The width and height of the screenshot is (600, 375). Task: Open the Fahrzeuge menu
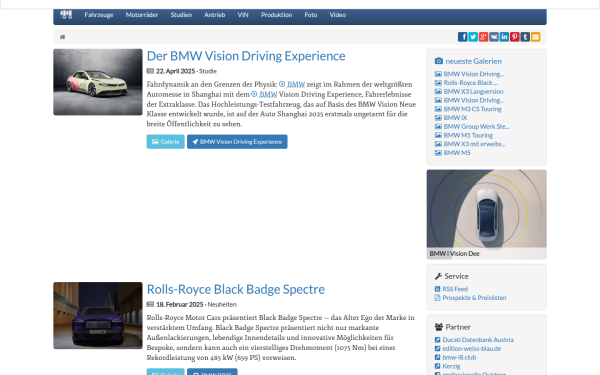point(99,15)
